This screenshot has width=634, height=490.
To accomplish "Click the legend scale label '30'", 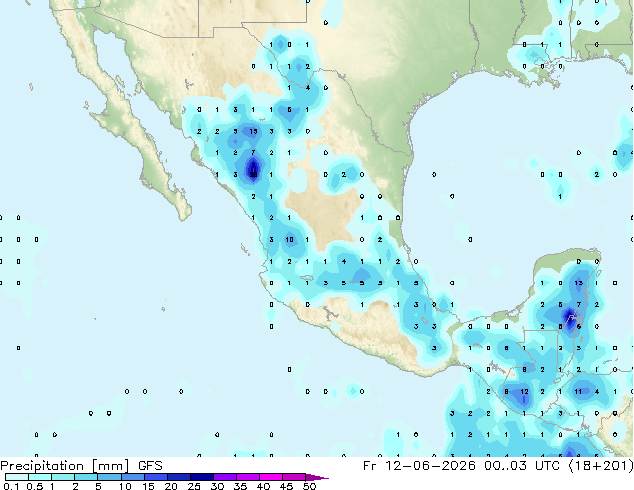I will [x=217, y=486].
